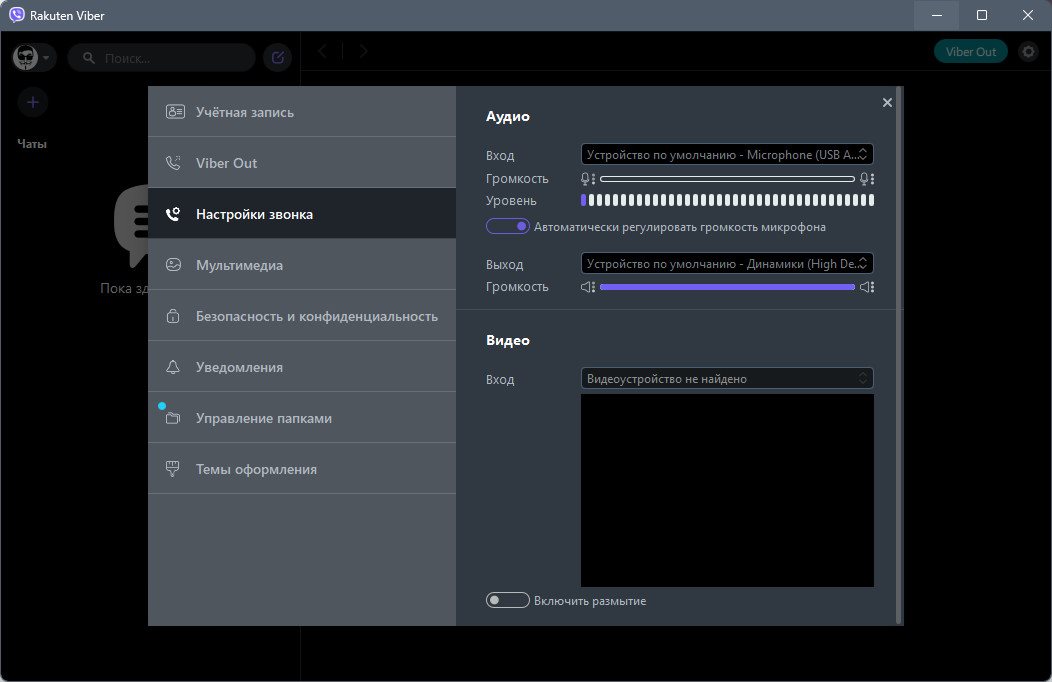This screenshot has height=682, width=1052.
Task: Click the Видео section heading
Action: click(x=508, y=340)
